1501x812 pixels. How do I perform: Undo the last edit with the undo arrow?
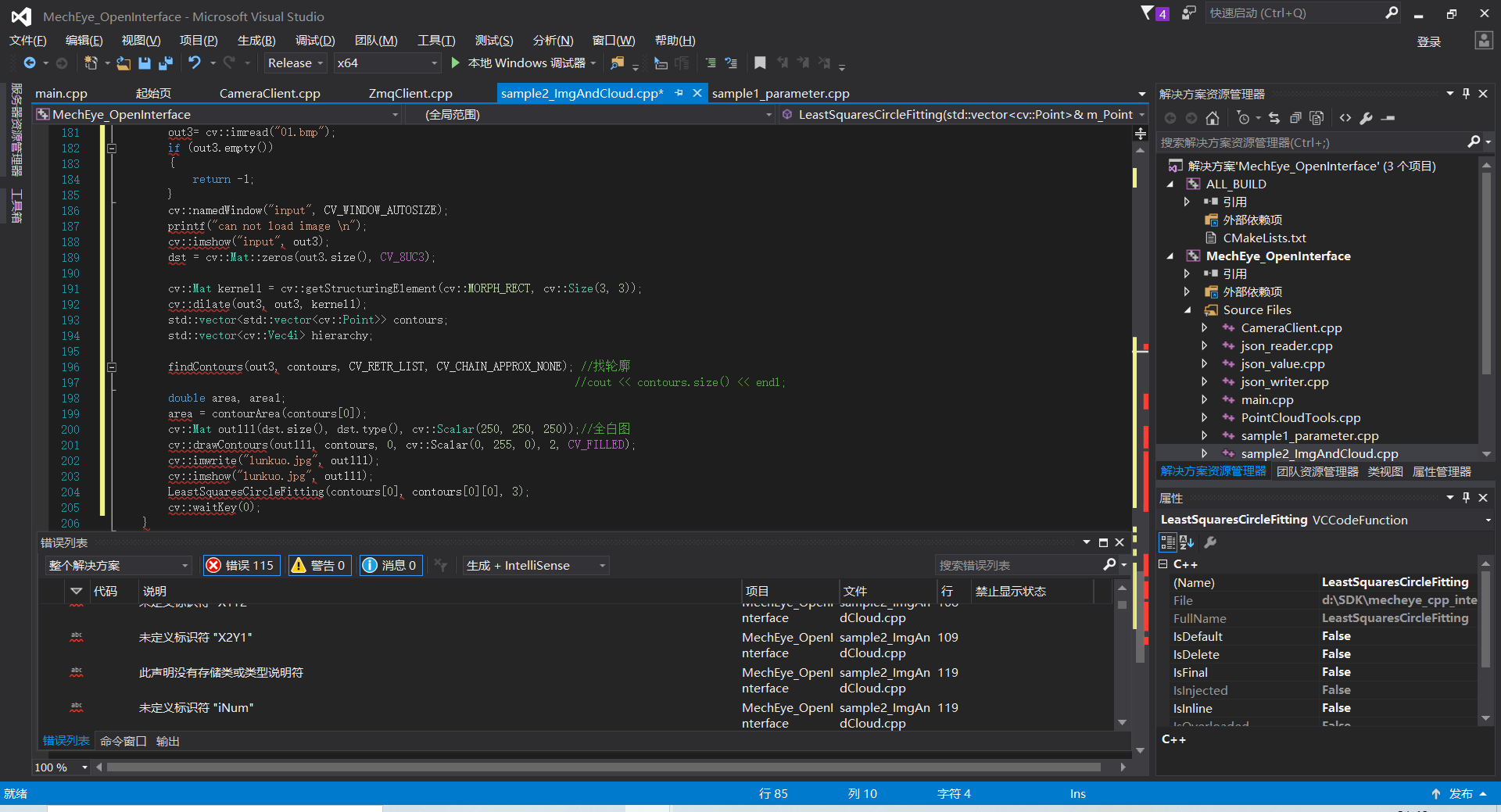click(195, 63)
